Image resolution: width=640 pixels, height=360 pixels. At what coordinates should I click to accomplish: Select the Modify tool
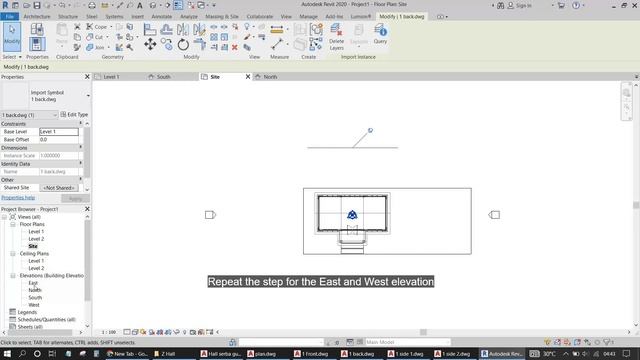pos(12,37)
